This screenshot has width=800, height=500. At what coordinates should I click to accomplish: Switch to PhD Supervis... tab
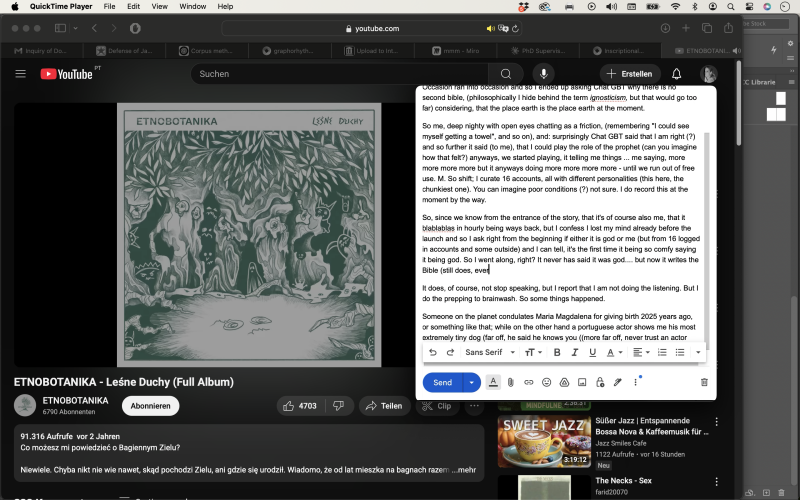click(538, 51)
